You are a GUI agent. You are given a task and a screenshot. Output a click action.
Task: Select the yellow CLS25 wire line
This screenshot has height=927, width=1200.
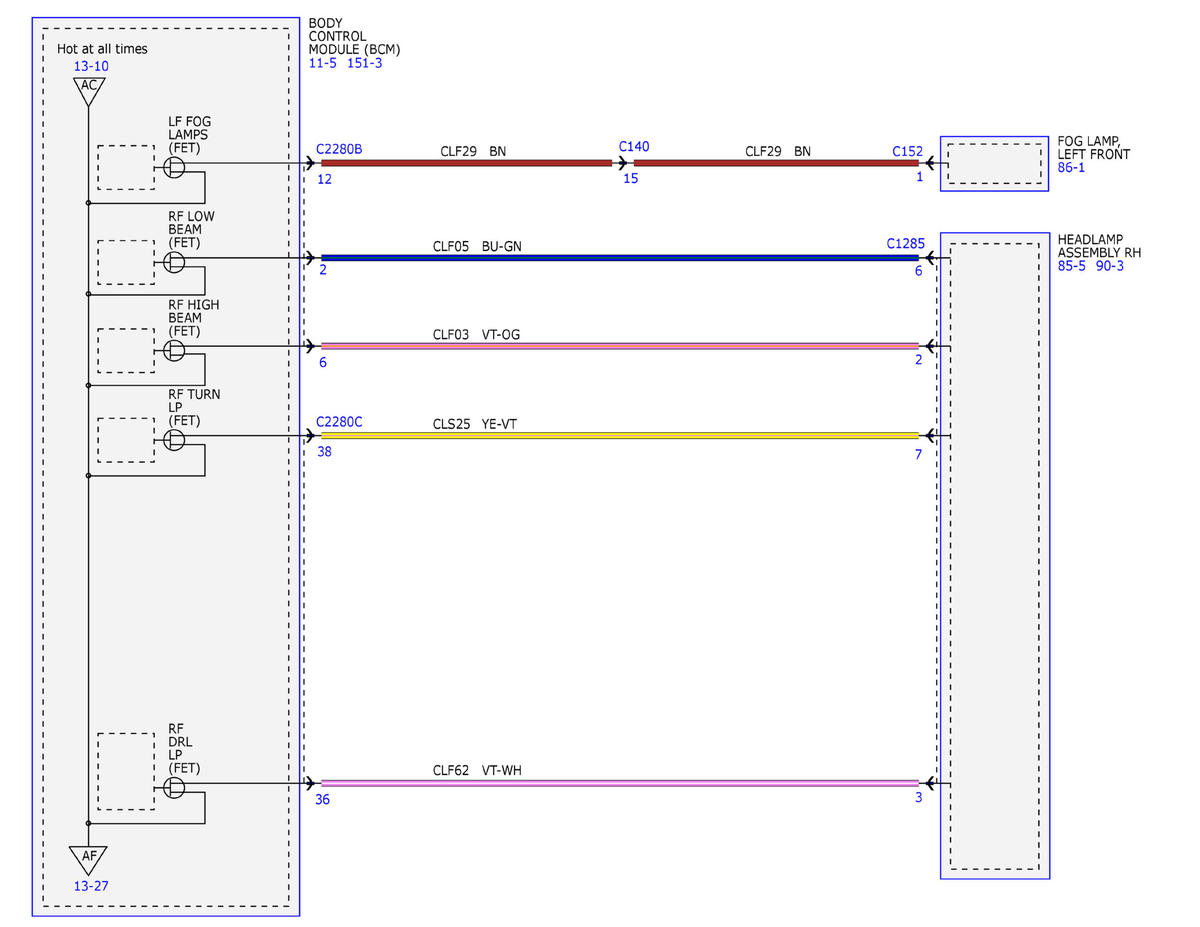[619, 436]
